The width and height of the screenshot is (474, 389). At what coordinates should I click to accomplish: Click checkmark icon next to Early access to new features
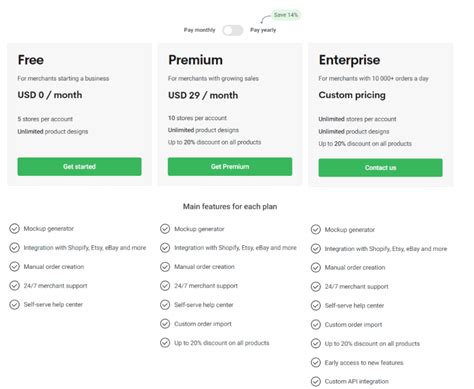pyautogui.click(x=316, y=362)
